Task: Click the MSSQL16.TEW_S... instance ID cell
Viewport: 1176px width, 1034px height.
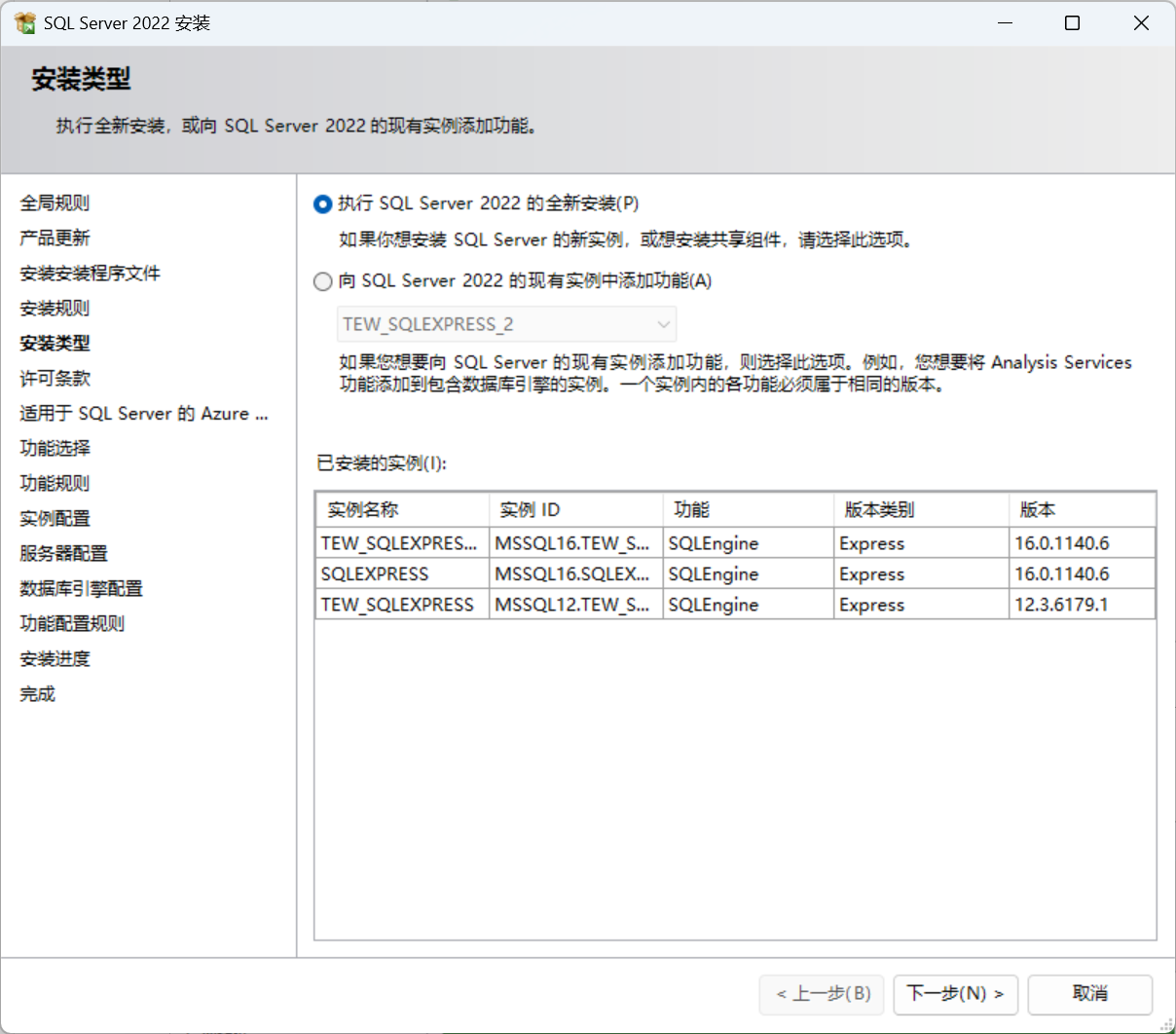Action: point(575,543)
